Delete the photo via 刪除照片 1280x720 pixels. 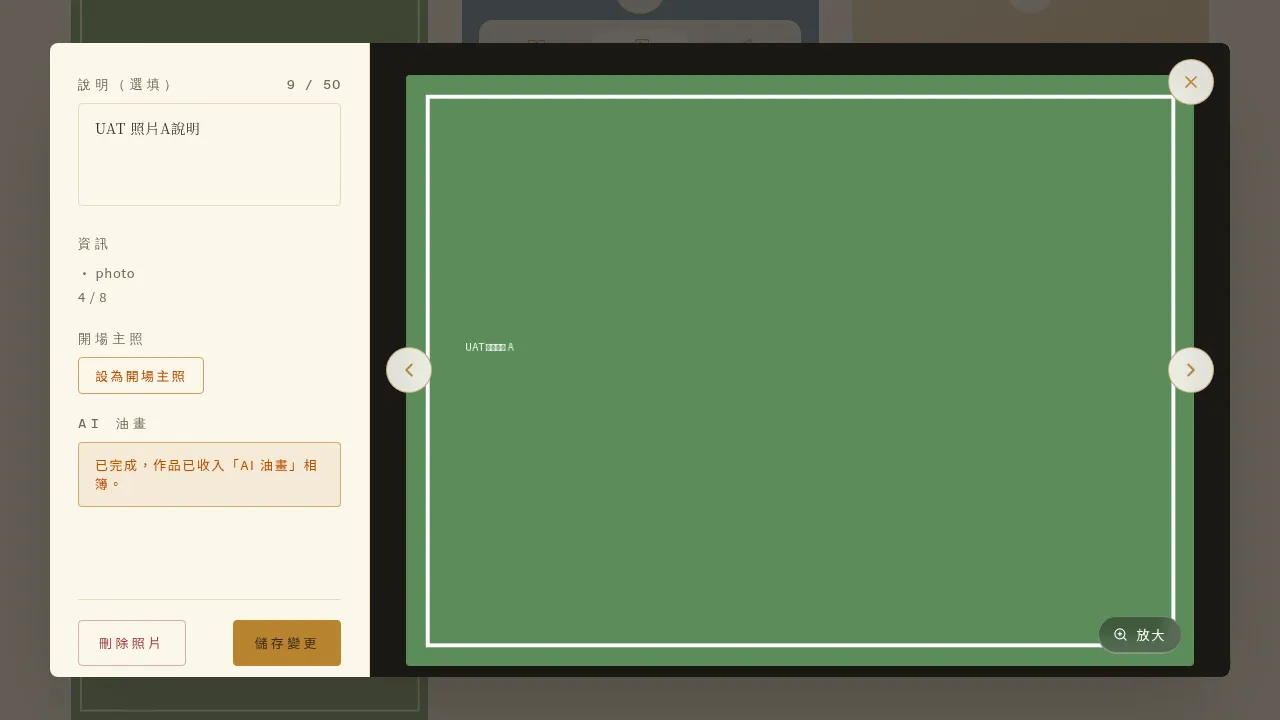(132, 643)
